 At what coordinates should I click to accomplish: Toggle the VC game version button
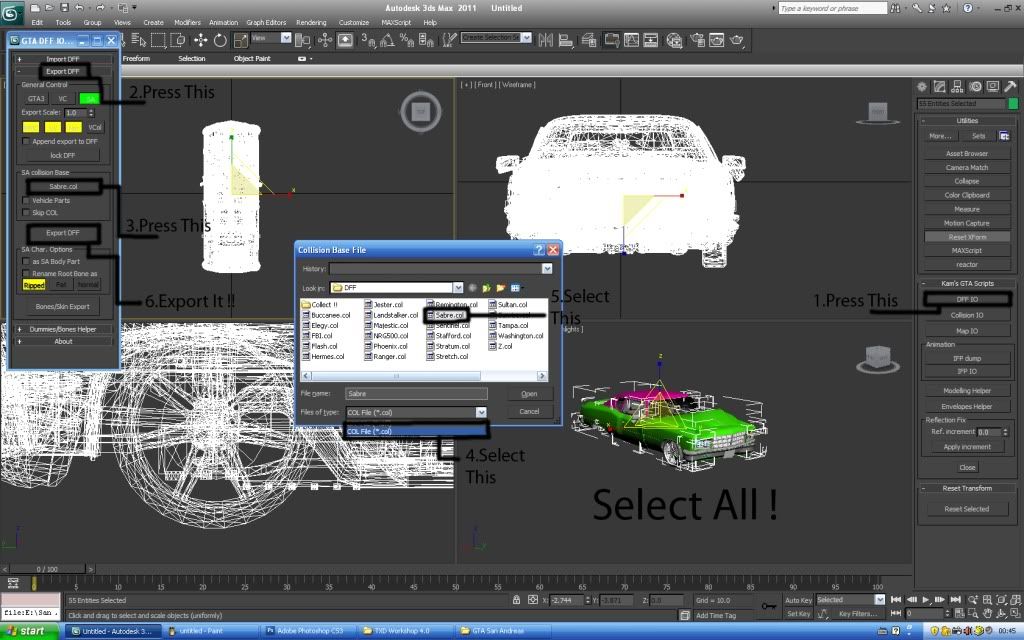63,99
